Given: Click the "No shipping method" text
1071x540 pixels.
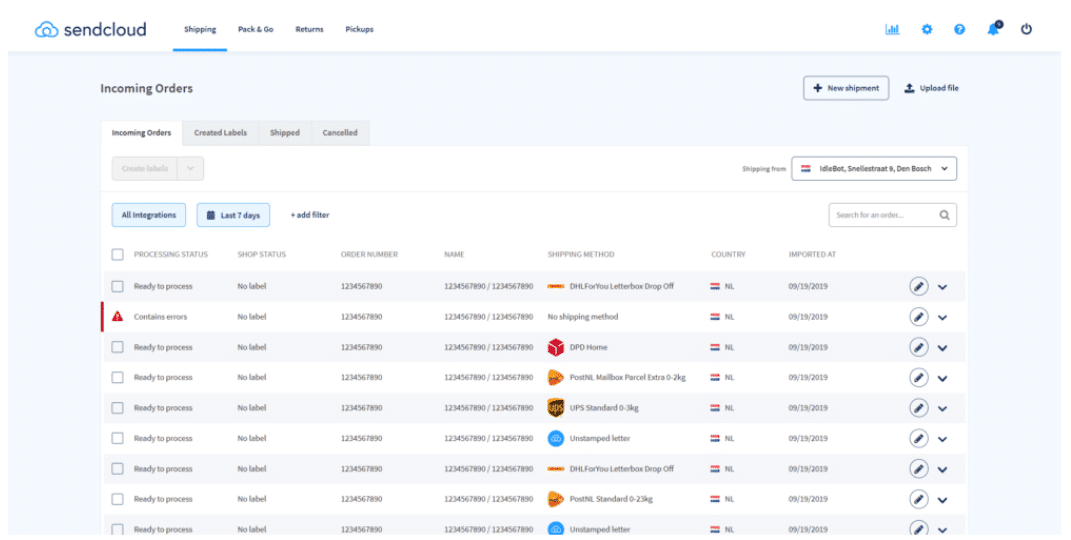Looking at the screenshot, I should [x=583, y=317].
